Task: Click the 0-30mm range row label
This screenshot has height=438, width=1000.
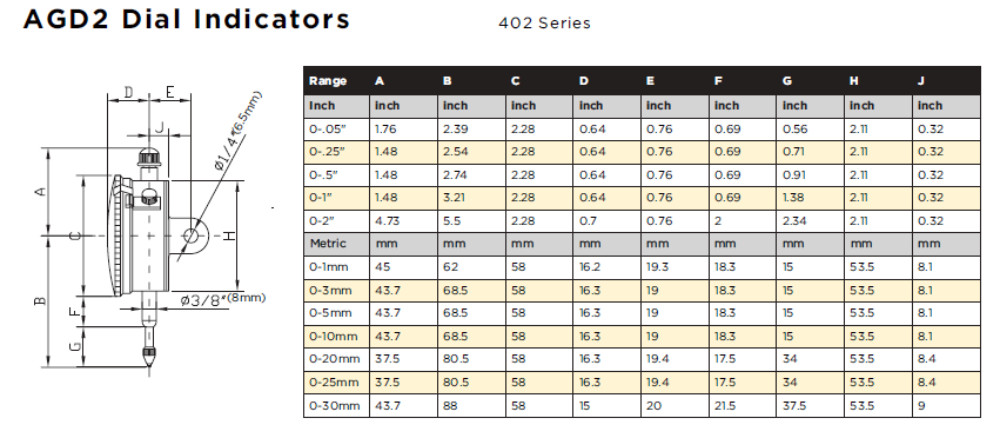Action: 335,405
